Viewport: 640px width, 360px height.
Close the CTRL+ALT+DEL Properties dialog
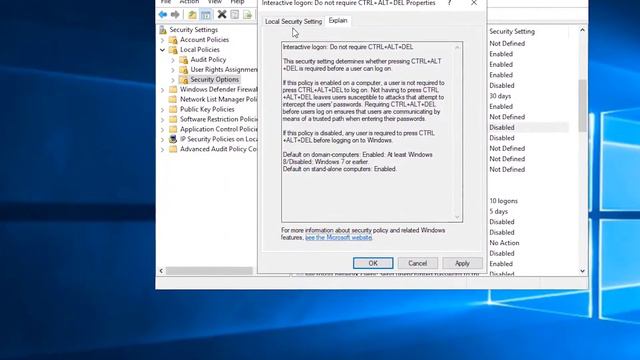point(473,3)
